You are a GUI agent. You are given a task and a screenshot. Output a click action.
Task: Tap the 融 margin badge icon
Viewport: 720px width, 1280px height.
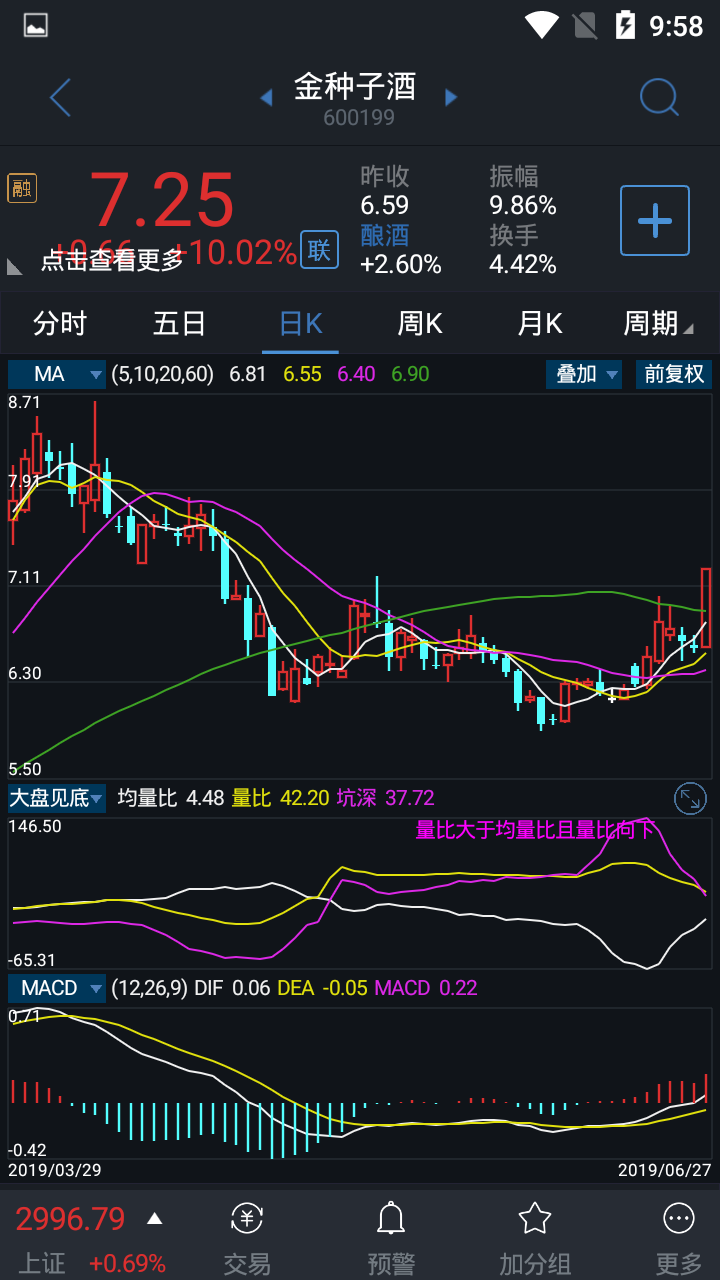[x=22, y=187]
